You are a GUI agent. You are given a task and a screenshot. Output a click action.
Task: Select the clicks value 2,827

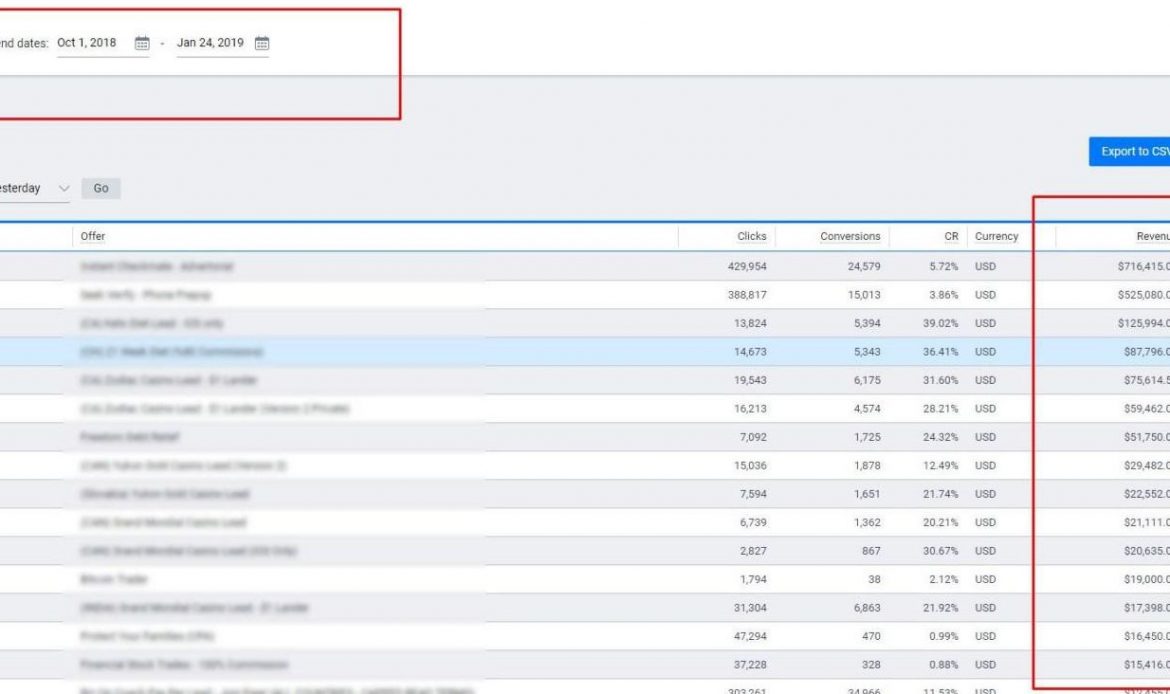[753, 551]
